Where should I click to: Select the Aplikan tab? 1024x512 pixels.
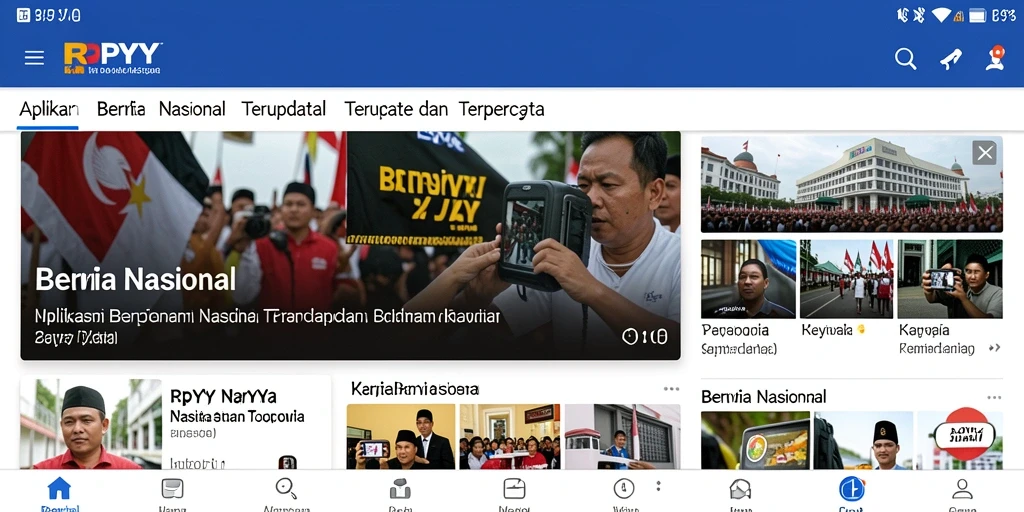49,109
